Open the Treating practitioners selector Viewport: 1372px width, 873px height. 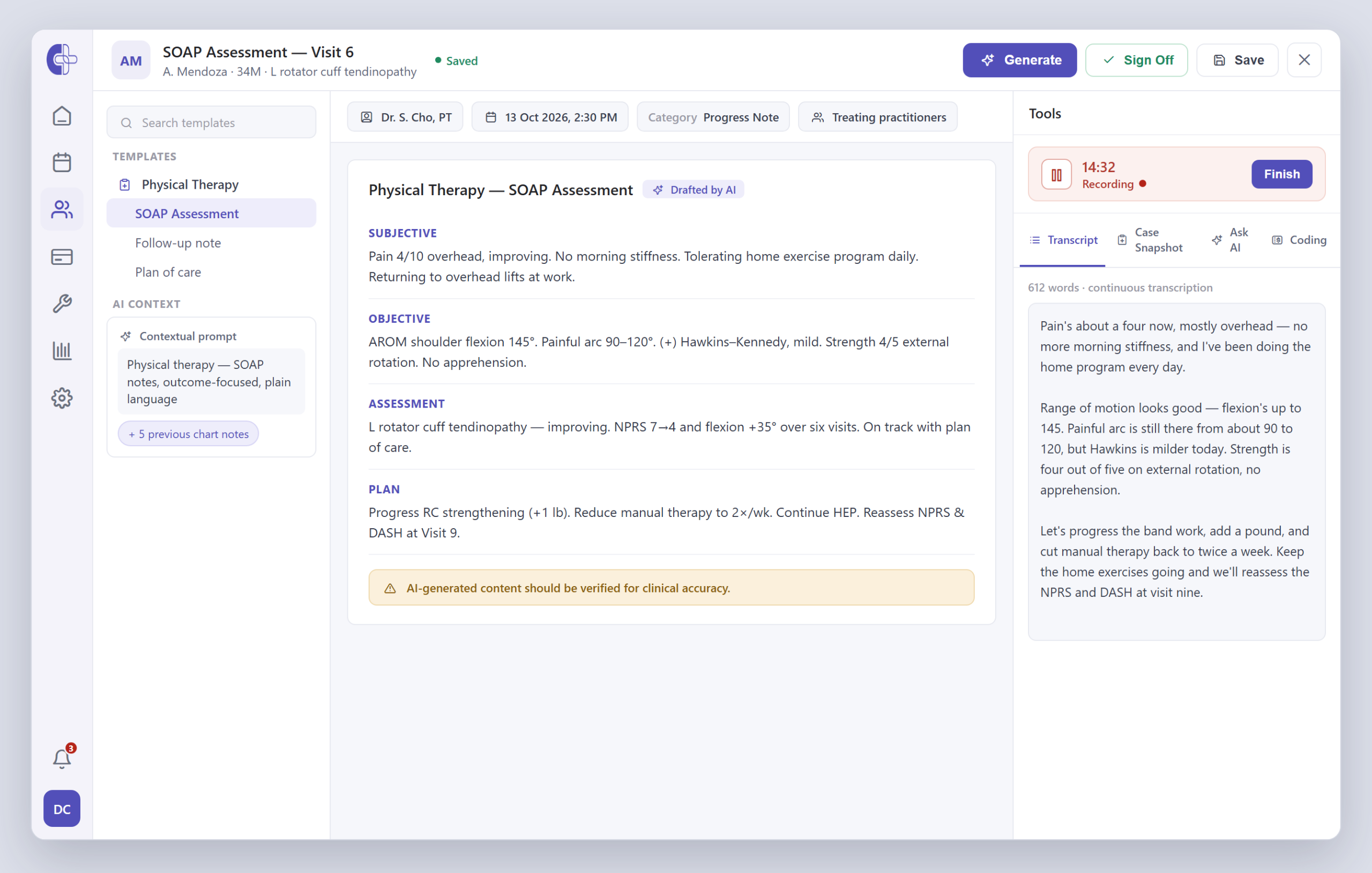click(877, 117)
